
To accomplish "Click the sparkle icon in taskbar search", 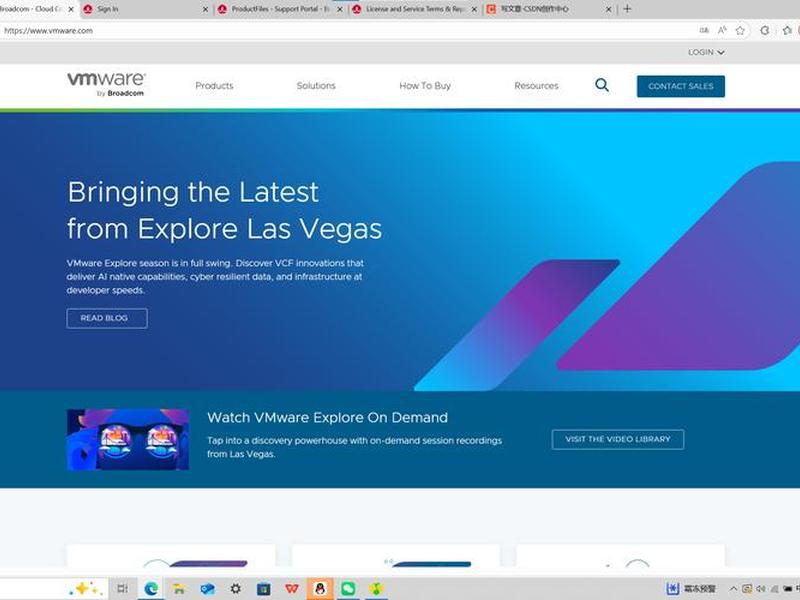I will 86,588.
